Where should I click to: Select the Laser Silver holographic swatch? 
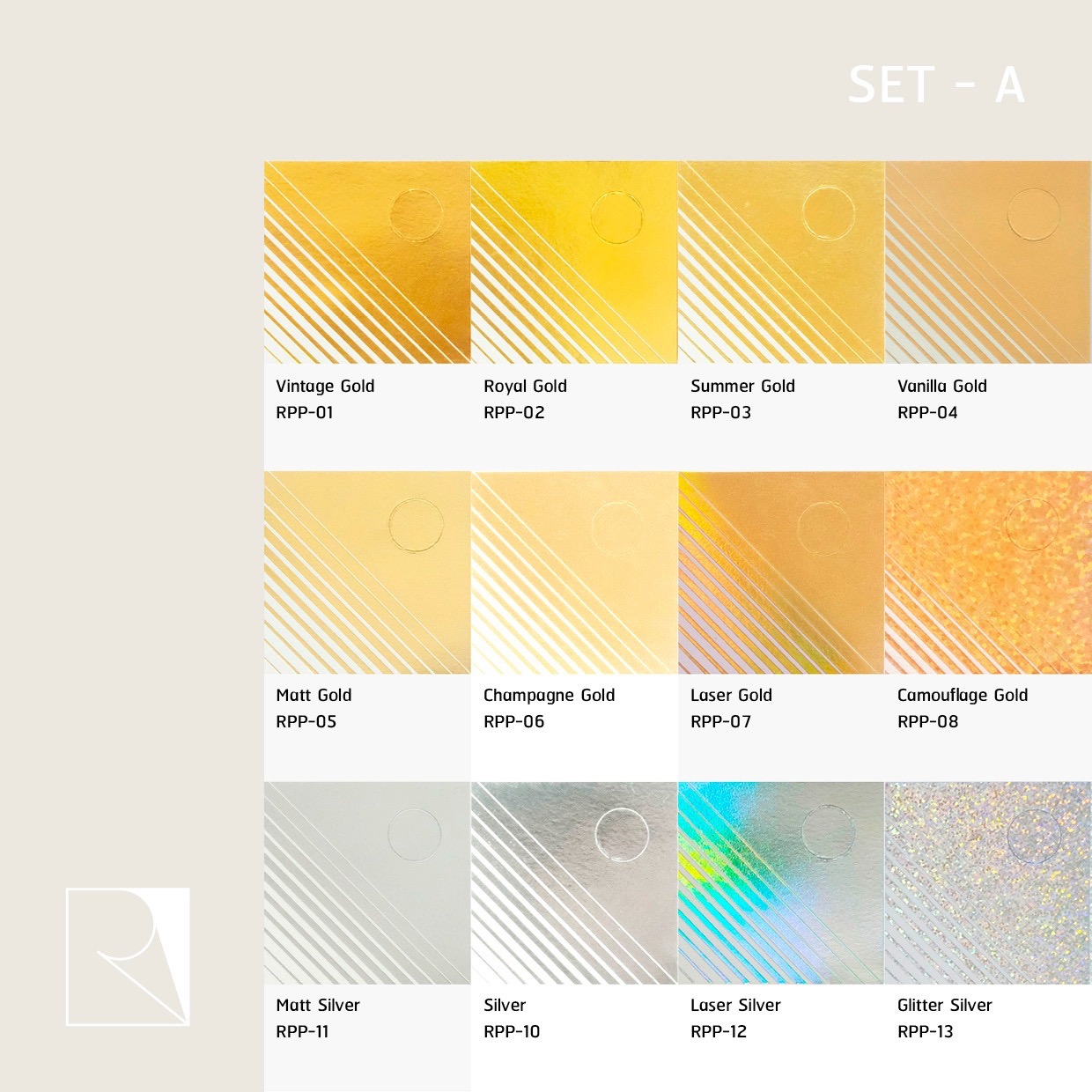tap(781, 882)
